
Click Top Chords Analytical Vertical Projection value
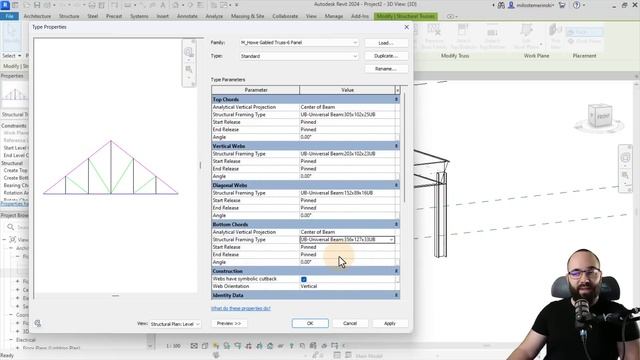[x=347, y=107]
